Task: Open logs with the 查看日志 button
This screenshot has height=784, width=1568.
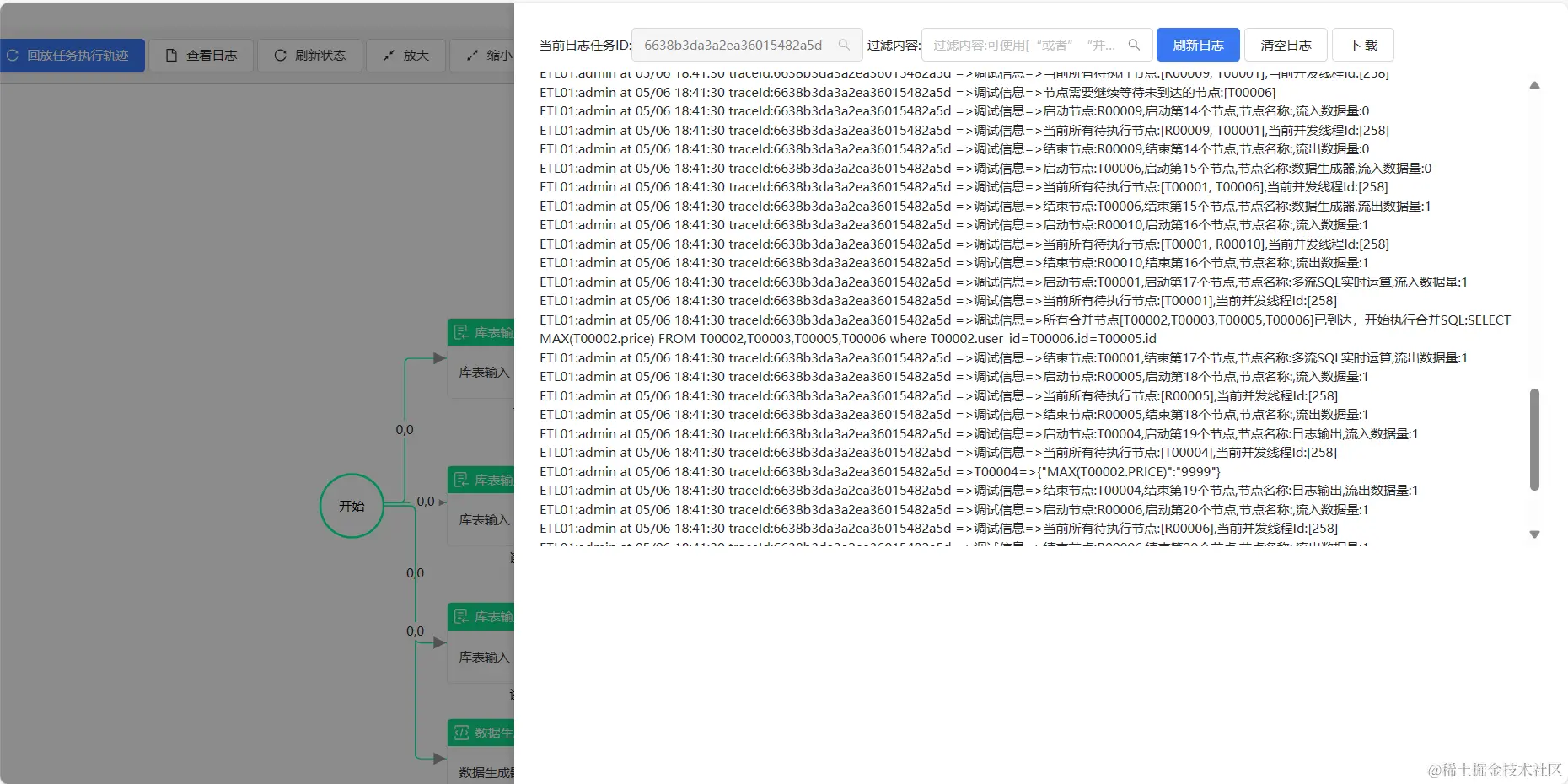Action: tap(201, 56)
